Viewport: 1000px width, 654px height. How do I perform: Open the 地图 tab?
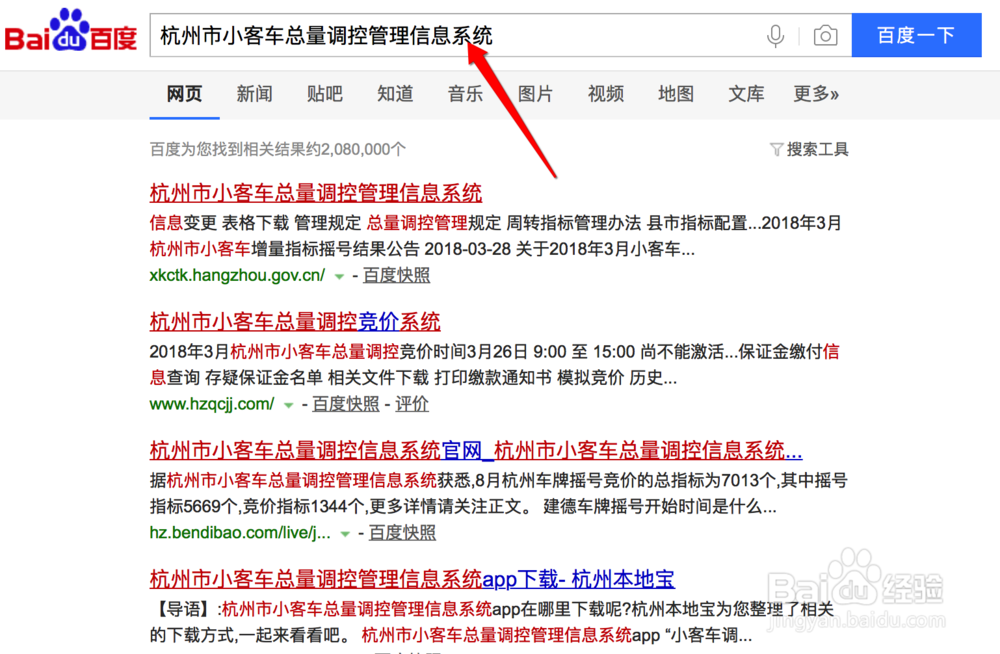coord(675,94)
